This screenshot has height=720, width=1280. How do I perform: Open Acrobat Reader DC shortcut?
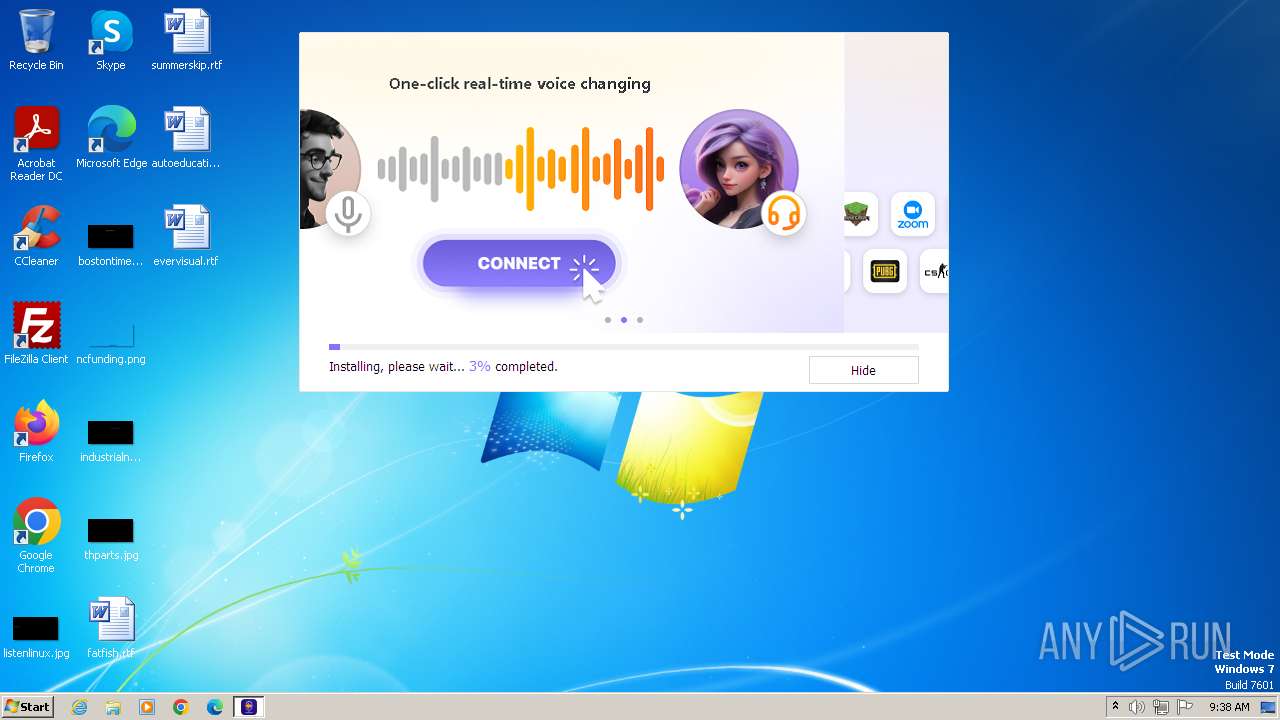pyautogui.click(x=36, y=143)
